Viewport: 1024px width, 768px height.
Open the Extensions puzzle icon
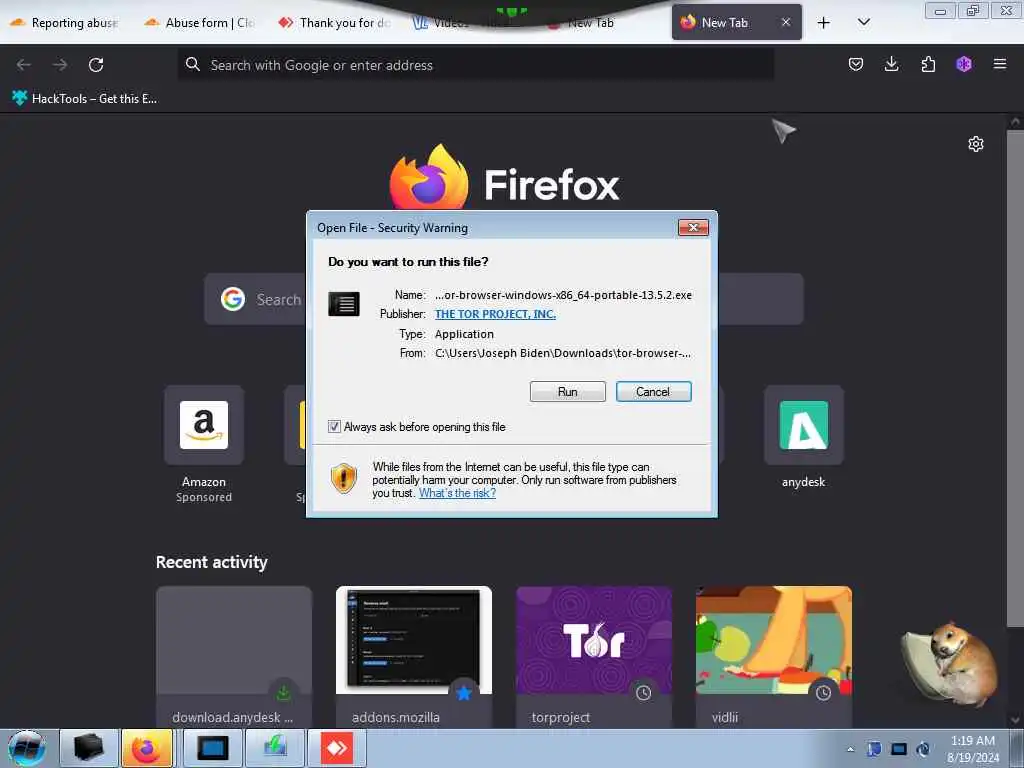928,64
